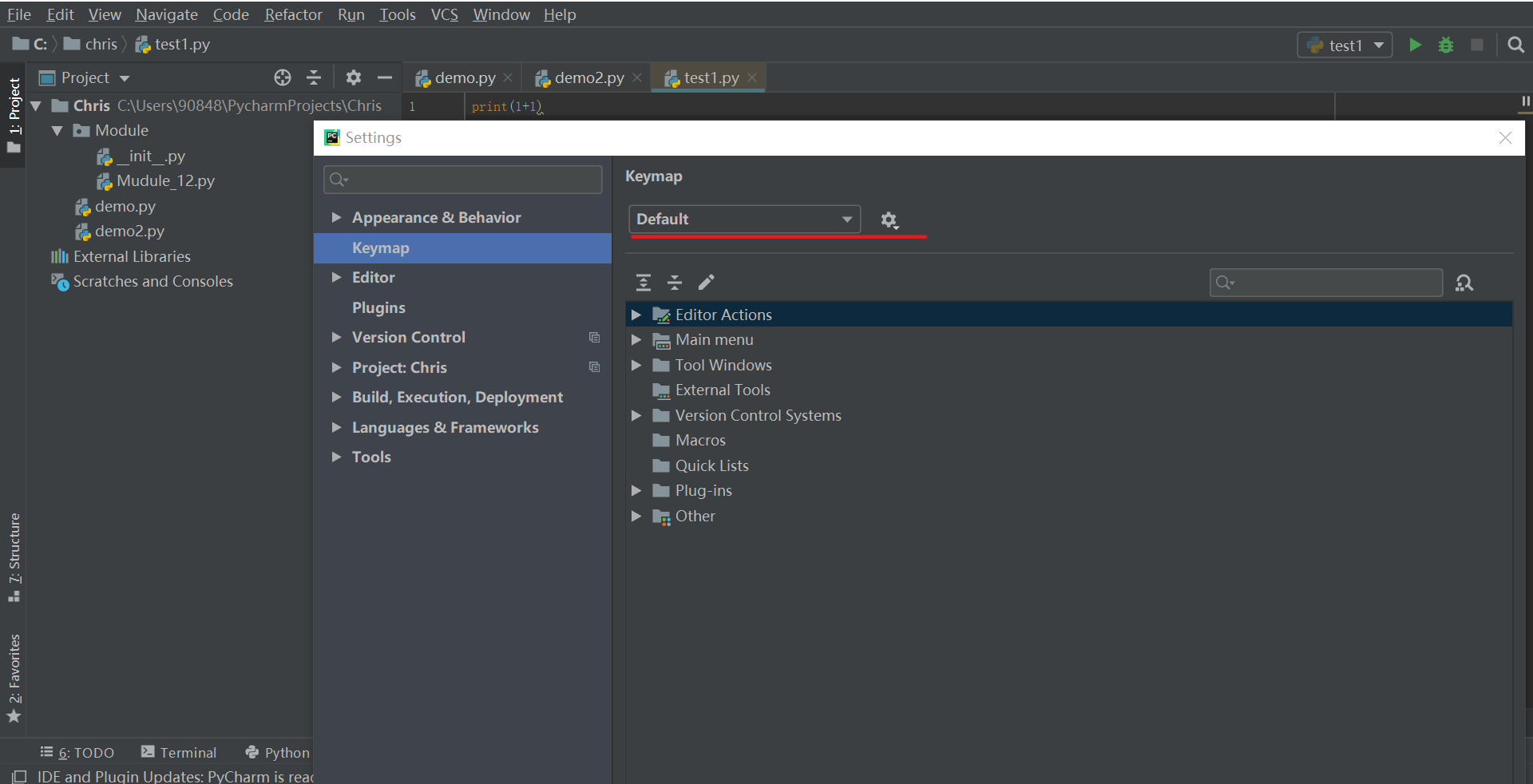Expand Version Control settings section
Screen dimensions: 1533x784
(x=337, y=337)
